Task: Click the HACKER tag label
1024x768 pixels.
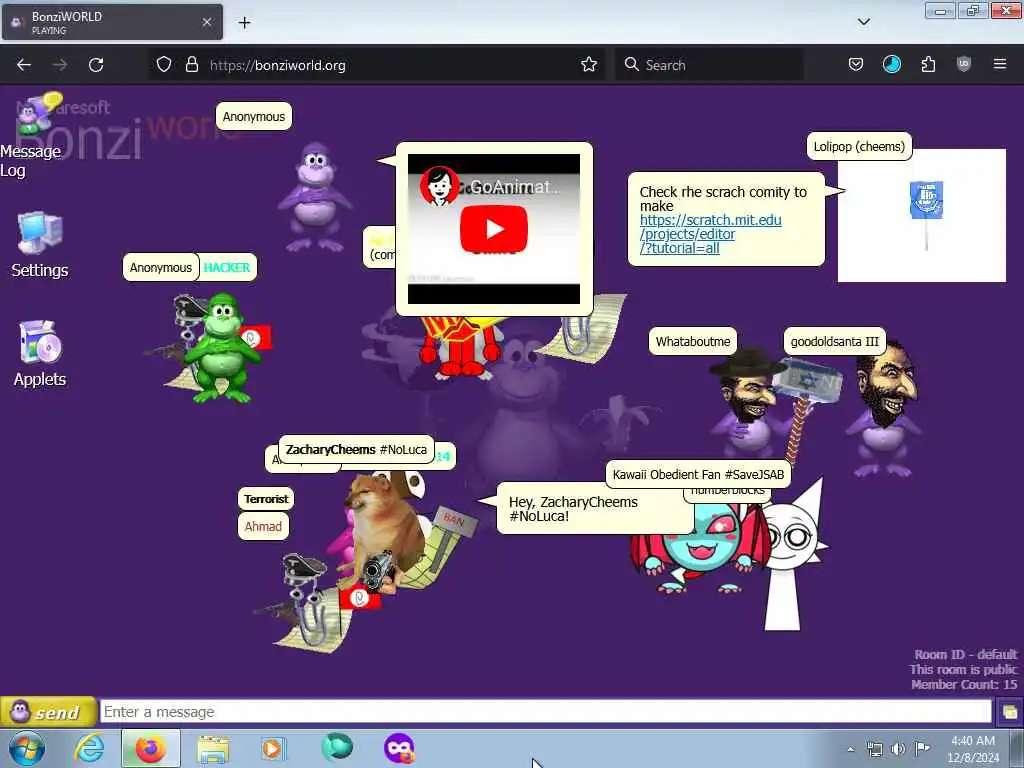Action: tap(227, 267)
